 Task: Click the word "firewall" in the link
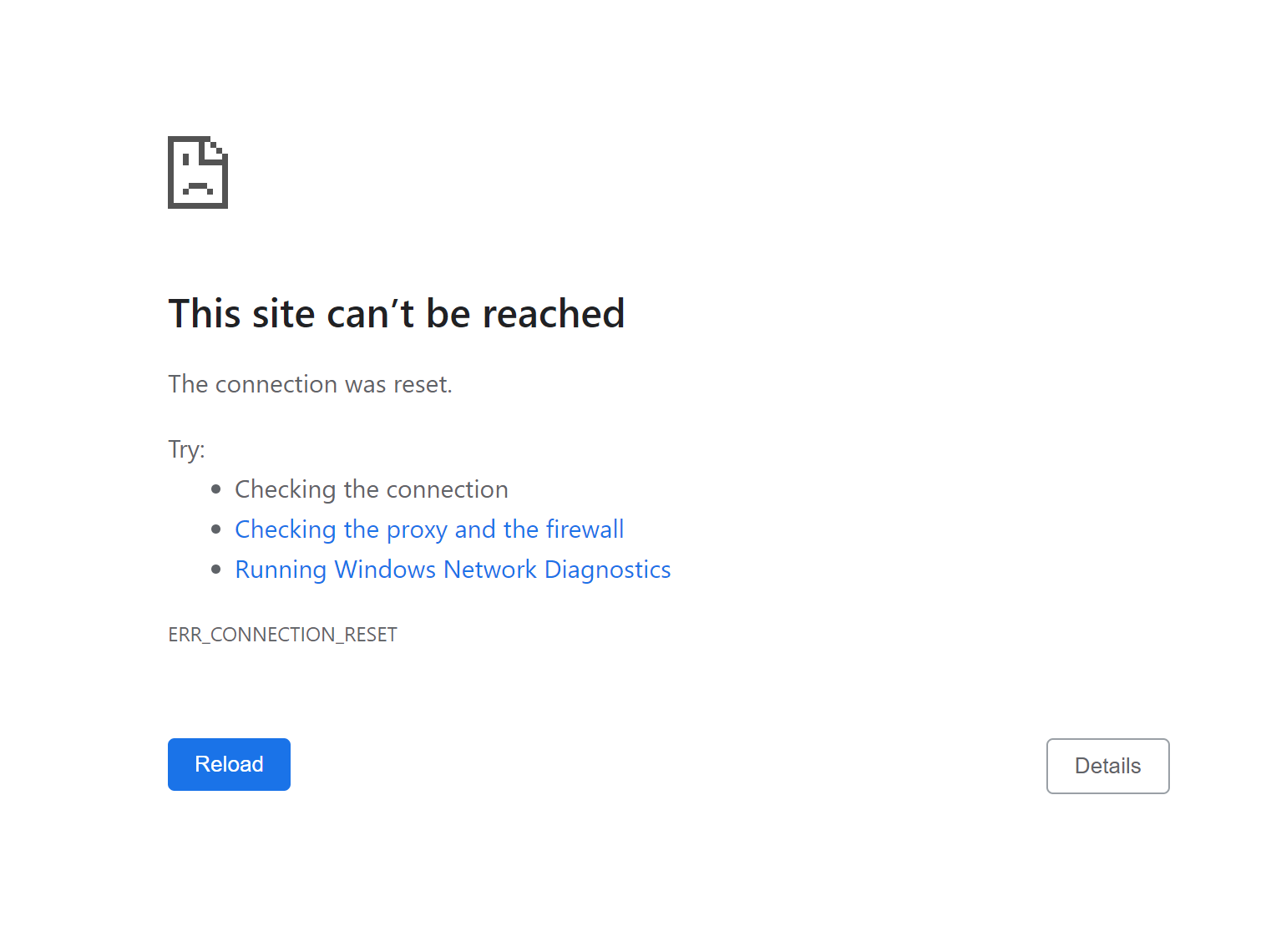pos(585,529)
